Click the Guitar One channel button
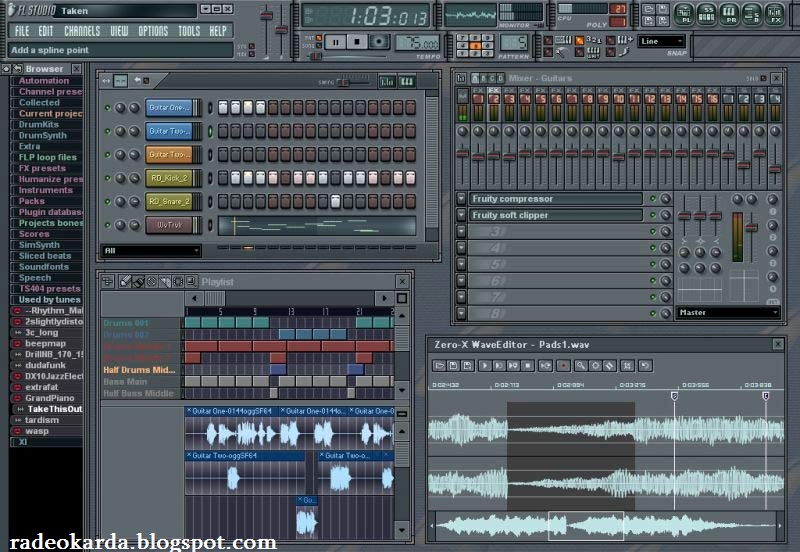 click(x=169, y=108)
